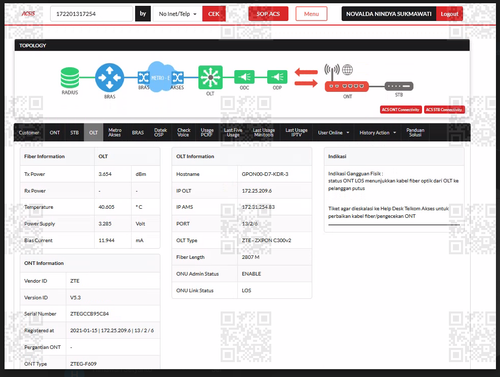Screen dimensions: 500x377
Task: Open the BRAS tab
Action: pyautogui.click(x=138, y=133)
